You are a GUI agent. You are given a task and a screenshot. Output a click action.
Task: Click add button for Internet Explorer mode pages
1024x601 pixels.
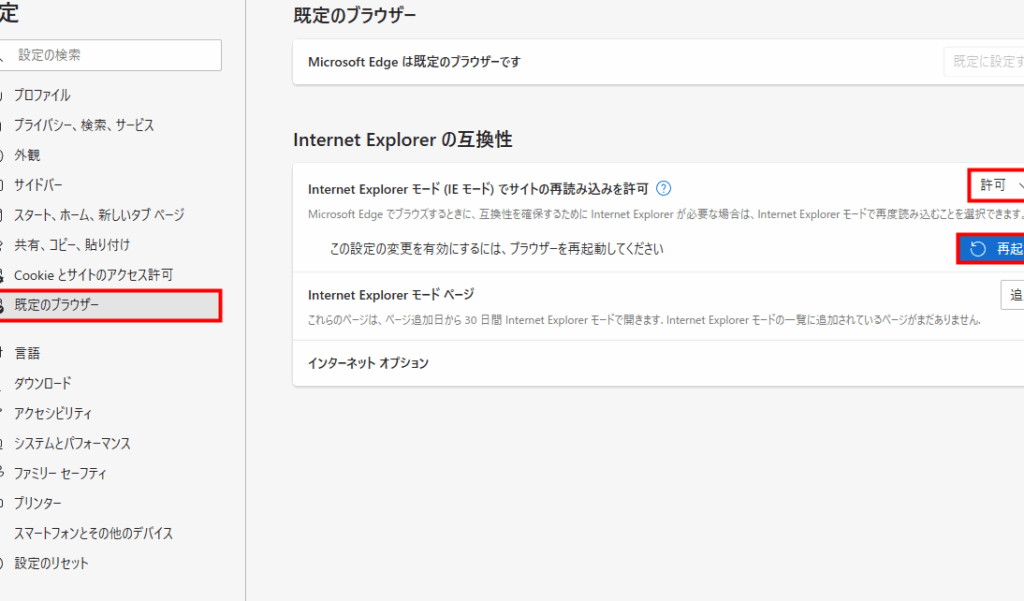point(1012,295)
